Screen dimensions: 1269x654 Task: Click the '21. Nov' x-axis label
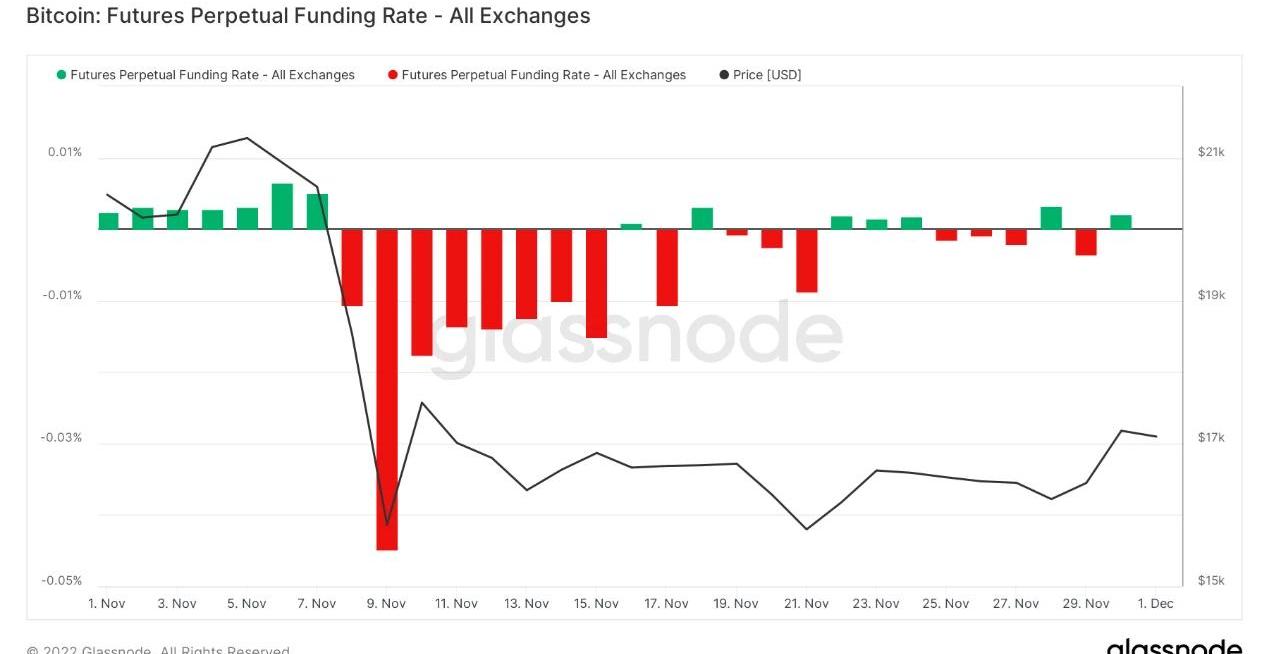[x=806, y=603]
